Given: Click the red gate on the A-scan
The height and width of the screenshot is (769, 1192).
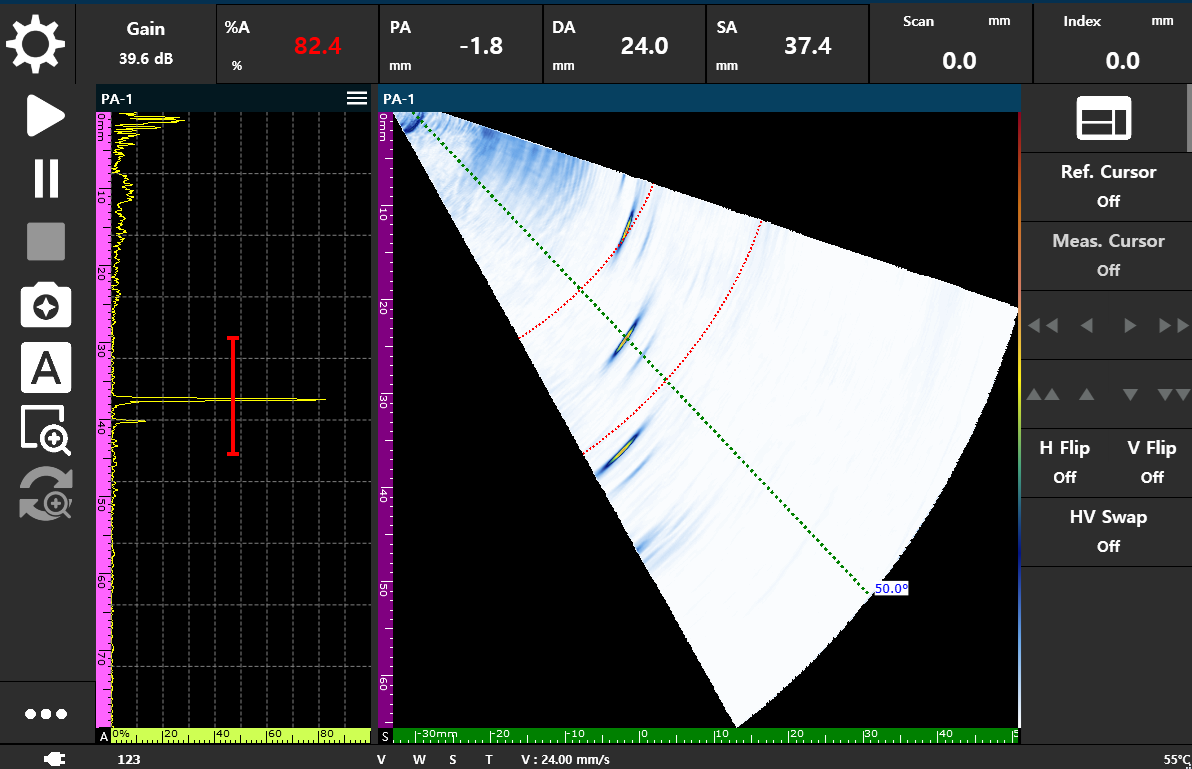Looking at the screenshot, I should (233, 396).
